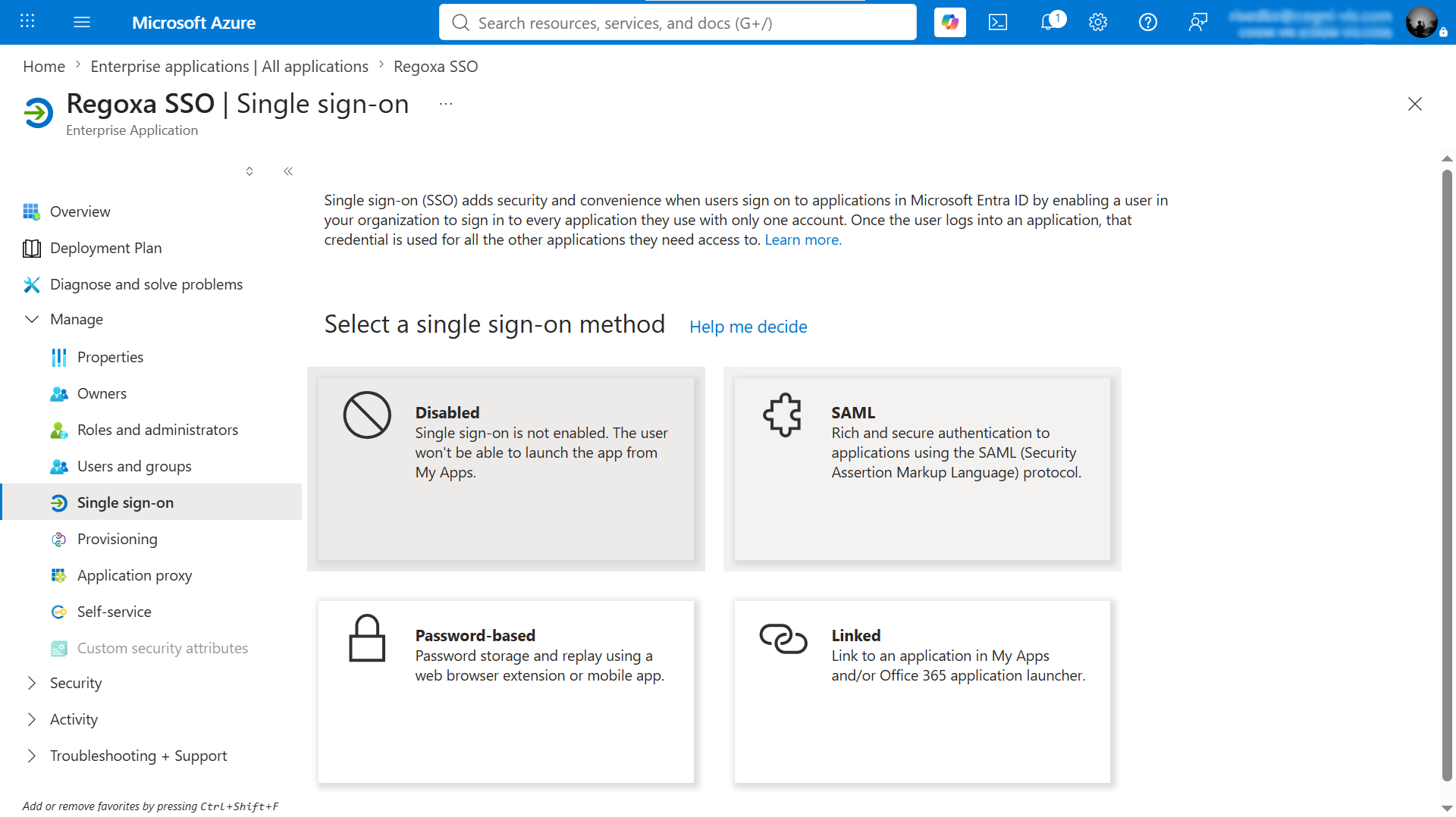Launch Copilot from the top bar

point(950,22)
